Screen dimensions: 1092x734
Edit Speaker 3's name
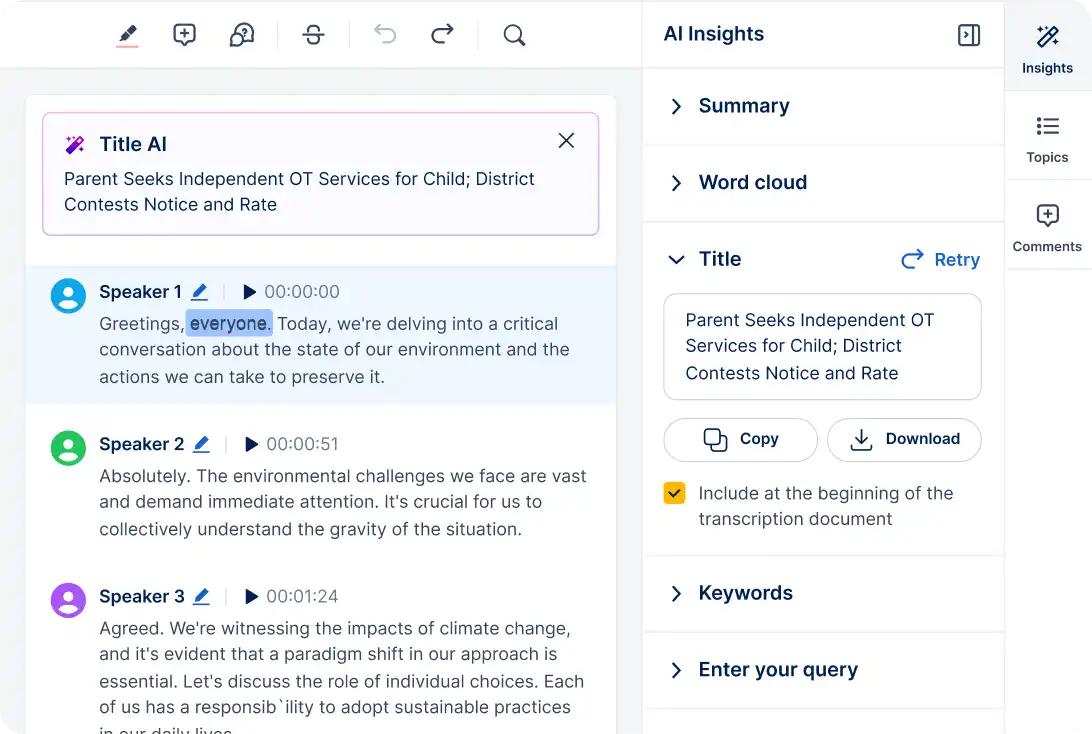tap(201, 596)
